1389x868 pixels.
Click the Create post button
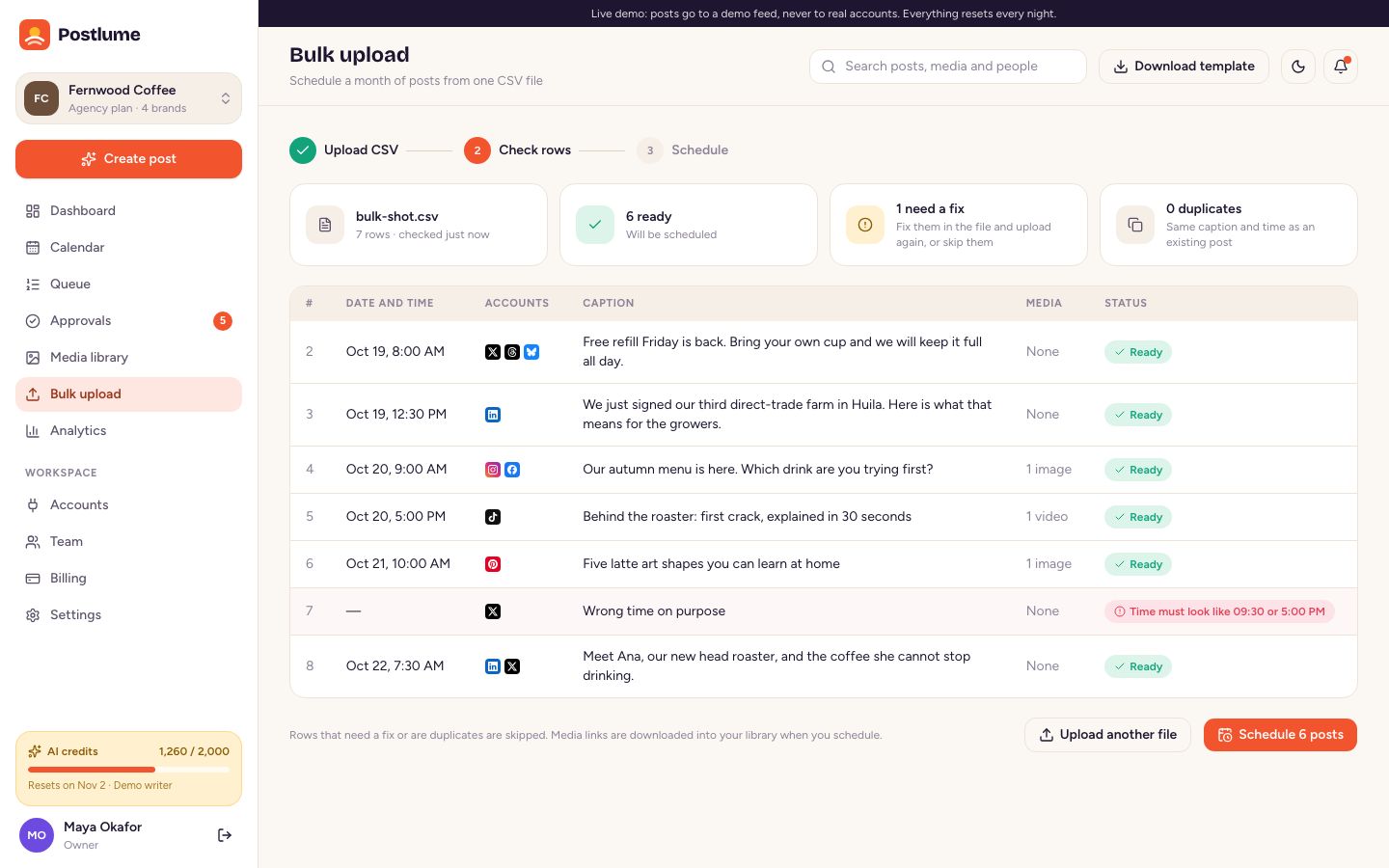click(x=128, y=159)
